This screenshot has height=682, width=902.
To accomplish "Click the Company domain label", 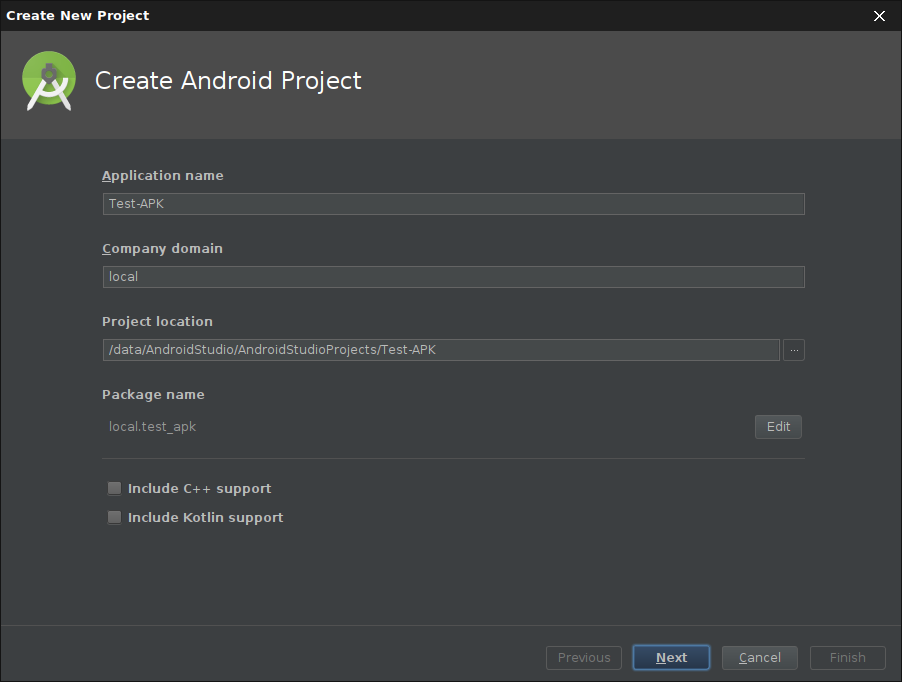I will [x=162, y=249].
